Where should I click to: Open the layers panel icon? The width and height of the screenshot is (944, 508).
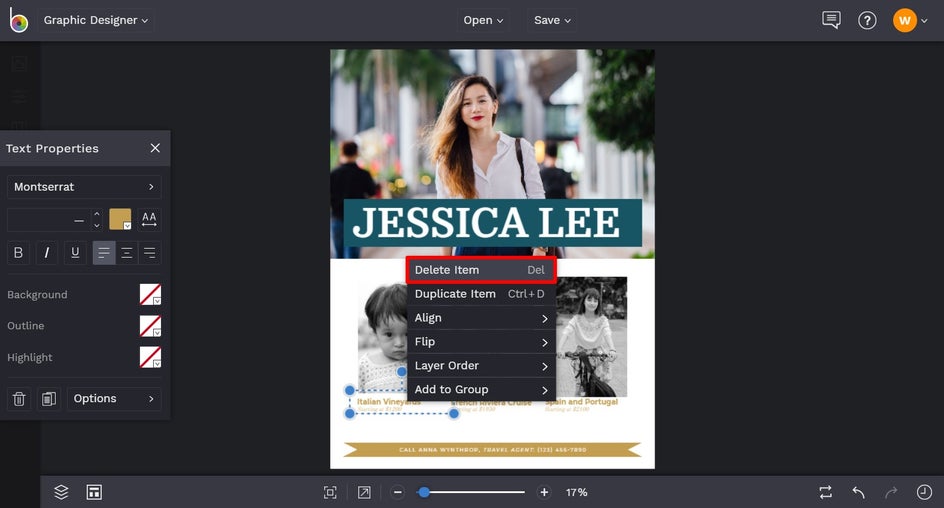pos(61,492)
